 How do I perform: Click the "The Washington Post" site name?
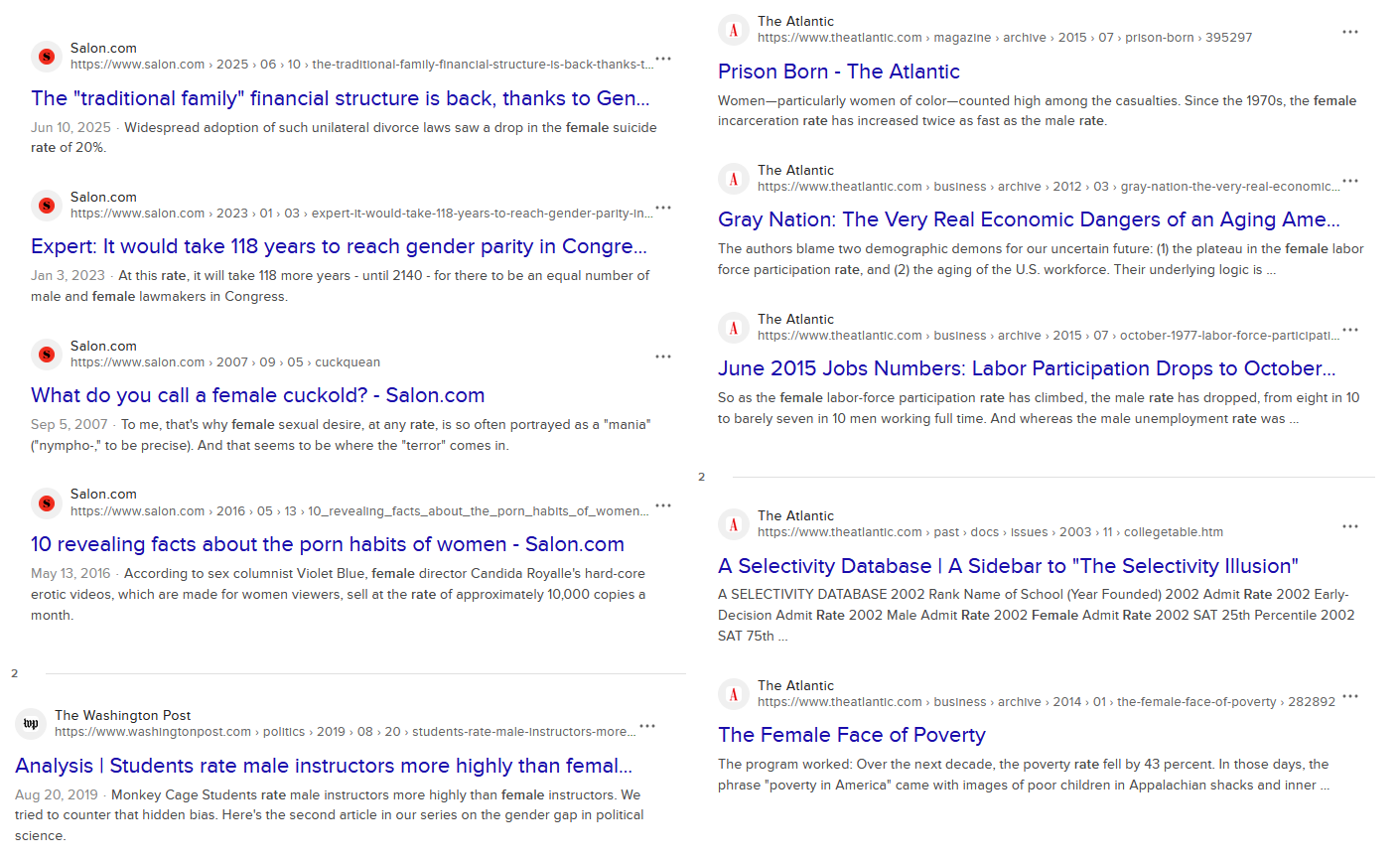pos(123,715)
